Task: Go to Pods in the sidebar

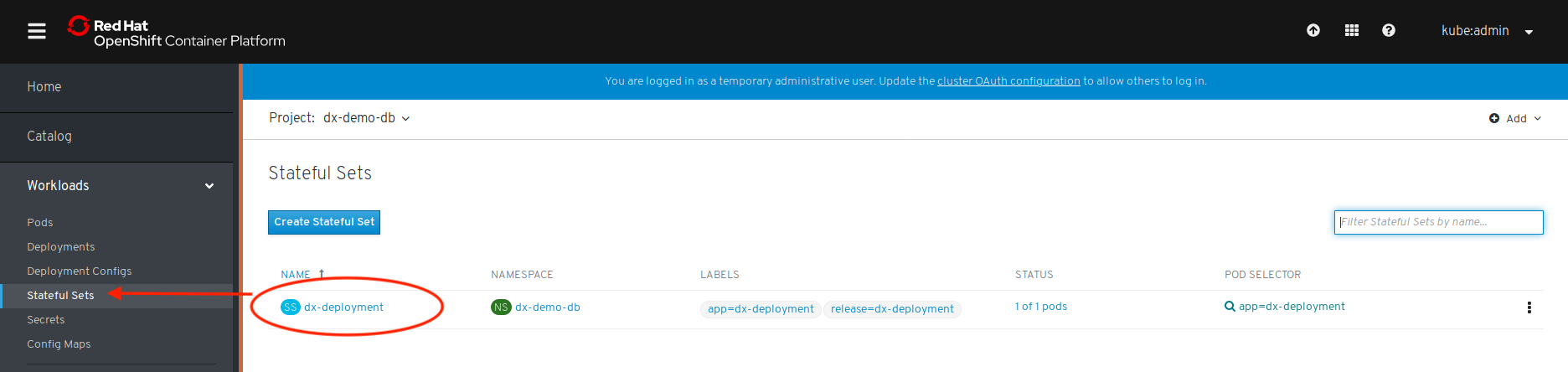Action: [x=40, y=223]
